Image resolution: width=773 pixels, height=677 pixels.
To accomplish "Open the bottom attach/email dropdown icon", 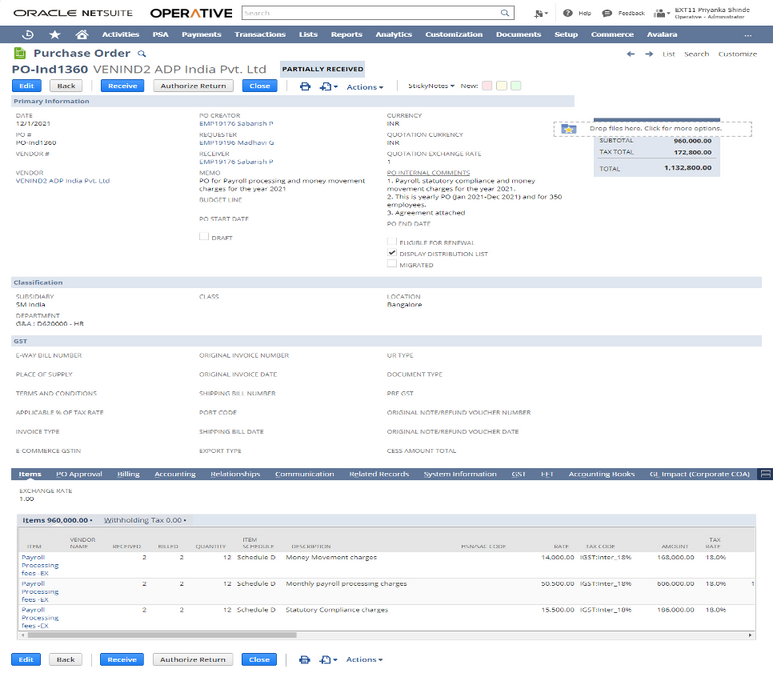I will click(328, 659).
